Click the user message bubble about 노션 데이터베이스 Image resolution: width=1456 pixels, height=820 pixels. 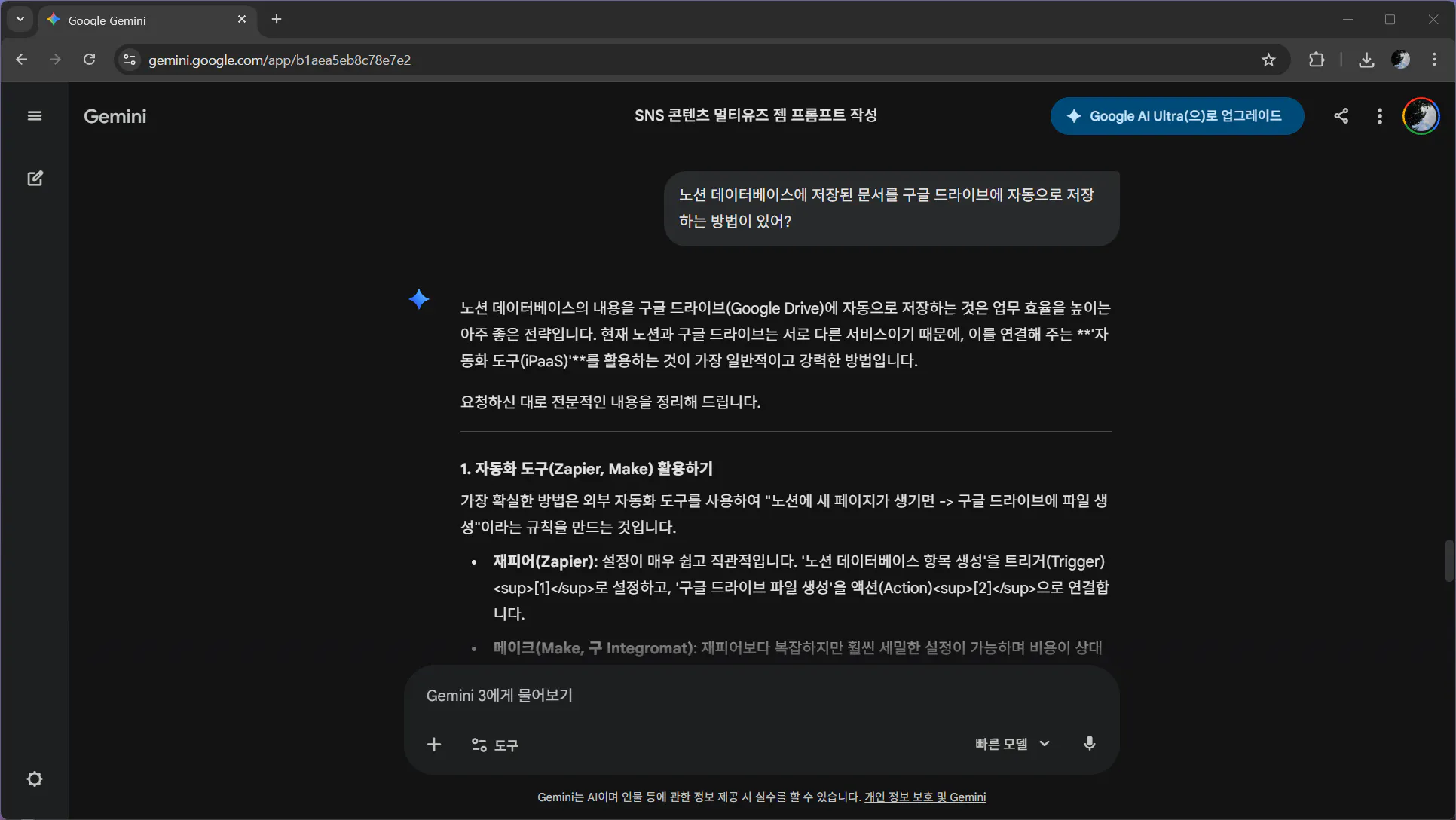(892, 209)
